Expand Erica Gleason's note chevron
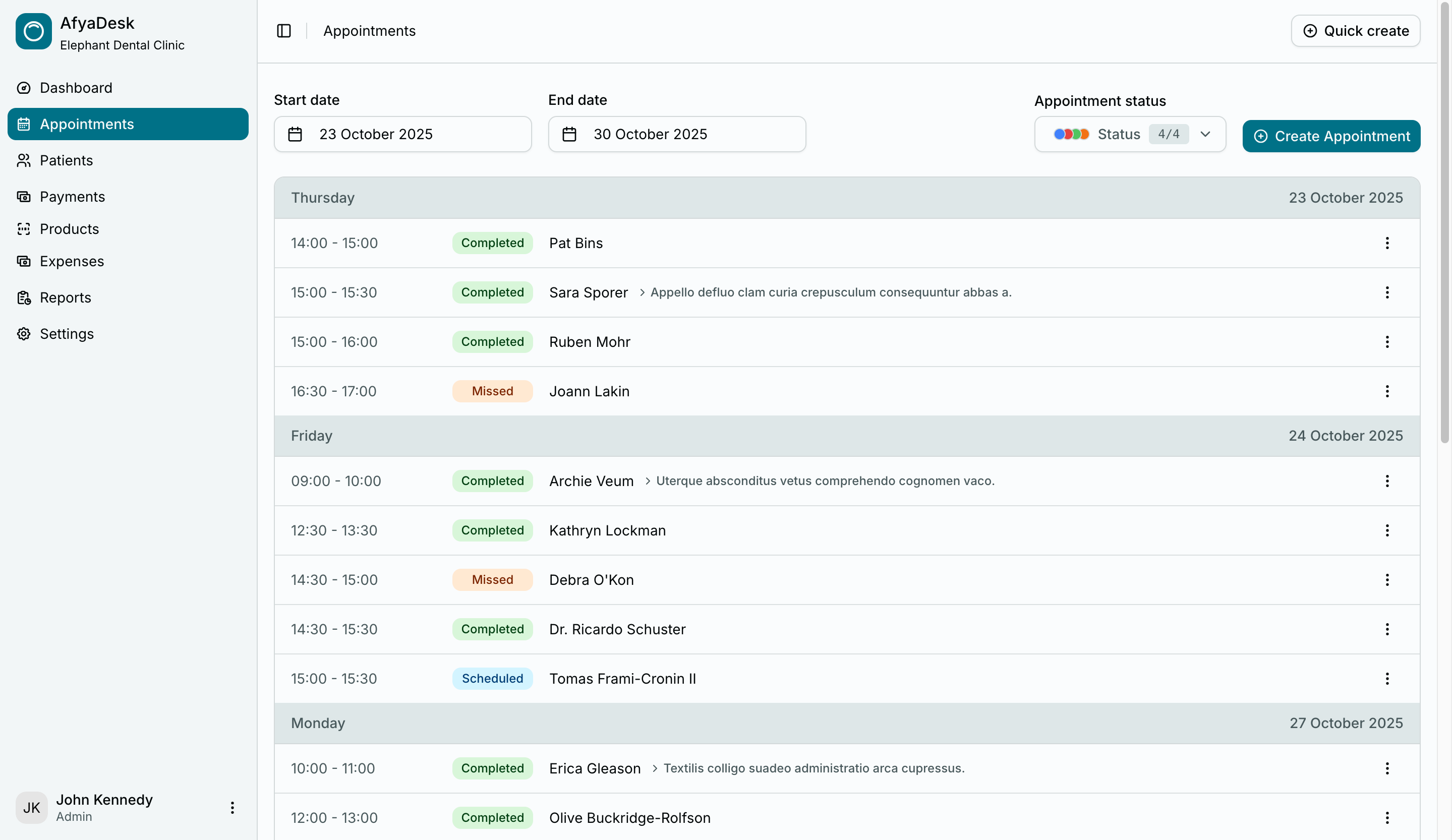Viewport: 1452px width, 840px height. click(x=655, y=768)
